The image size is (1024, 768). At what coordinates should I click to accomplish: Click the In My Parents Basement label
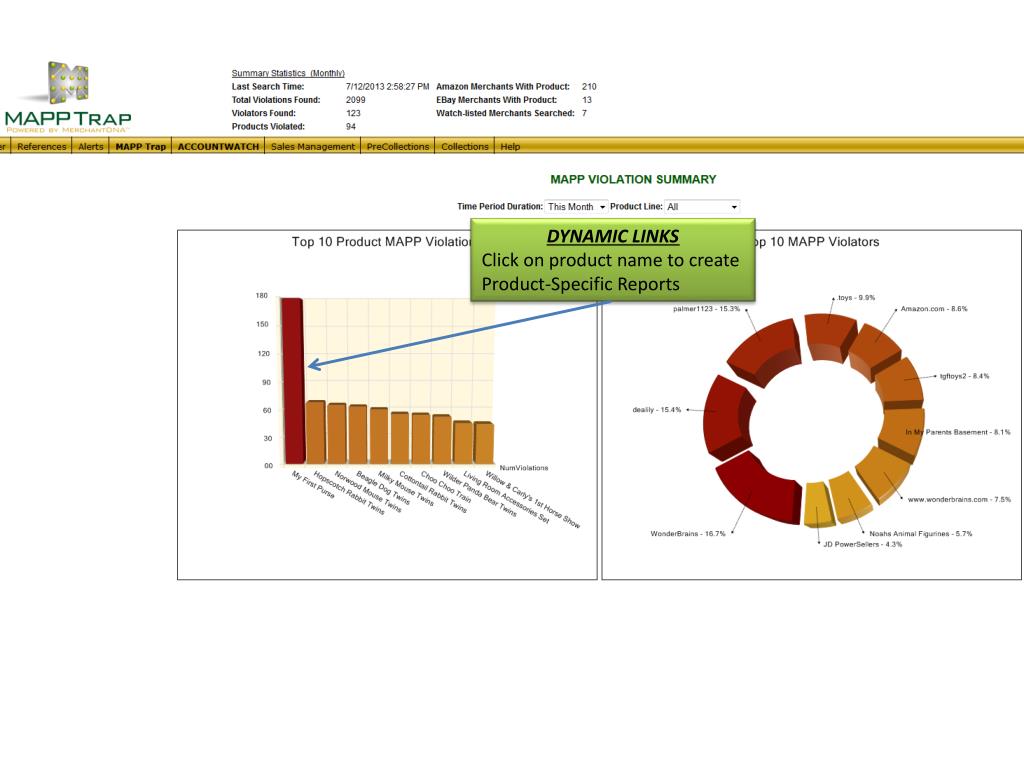(x=957, y=432)
